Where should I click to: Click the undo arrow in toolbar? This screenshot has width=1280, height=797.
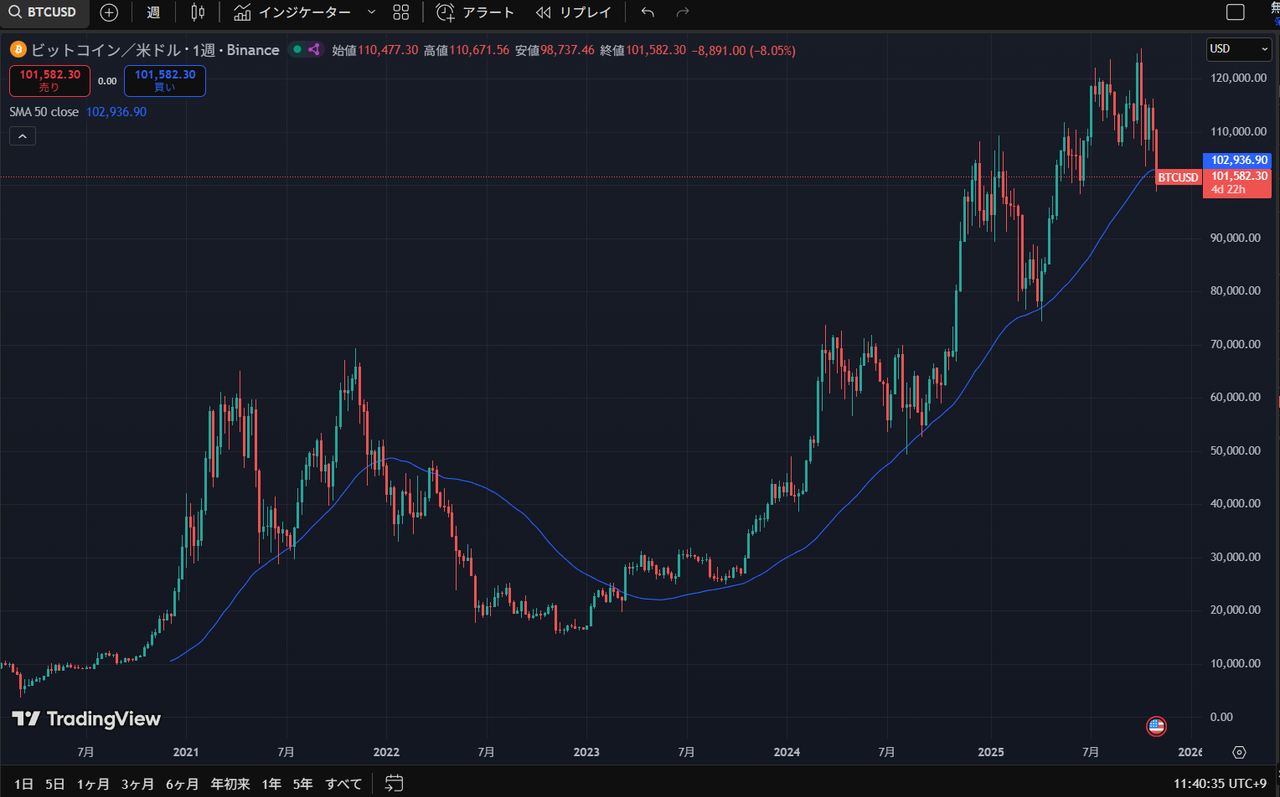(x=648, y=12)
